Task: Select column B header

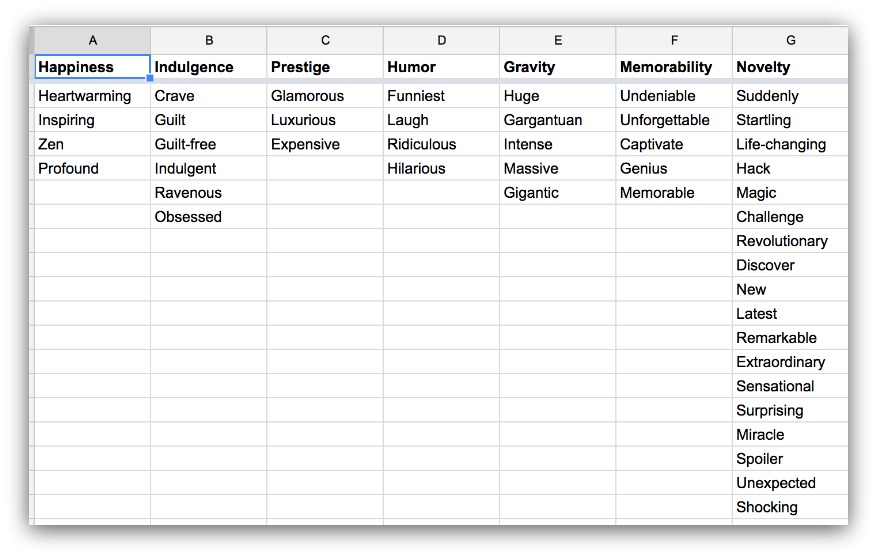Action: pyautogui.click(x=209, y=40)
